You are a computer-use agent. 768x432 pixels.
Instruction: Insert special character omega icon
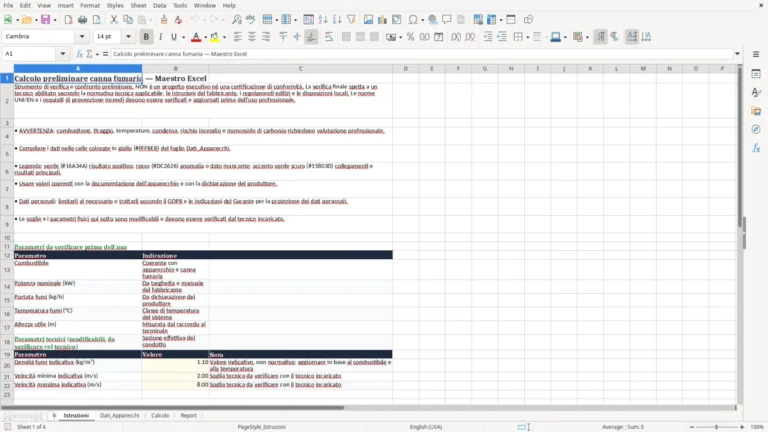point(413,20)
